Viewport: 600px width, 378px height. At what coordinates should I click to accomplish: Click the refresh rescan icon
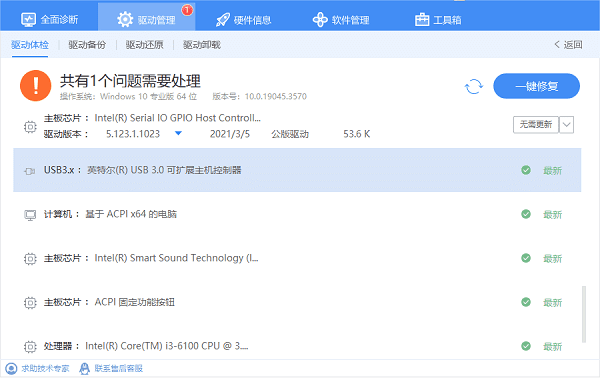(x=474, y=86)
